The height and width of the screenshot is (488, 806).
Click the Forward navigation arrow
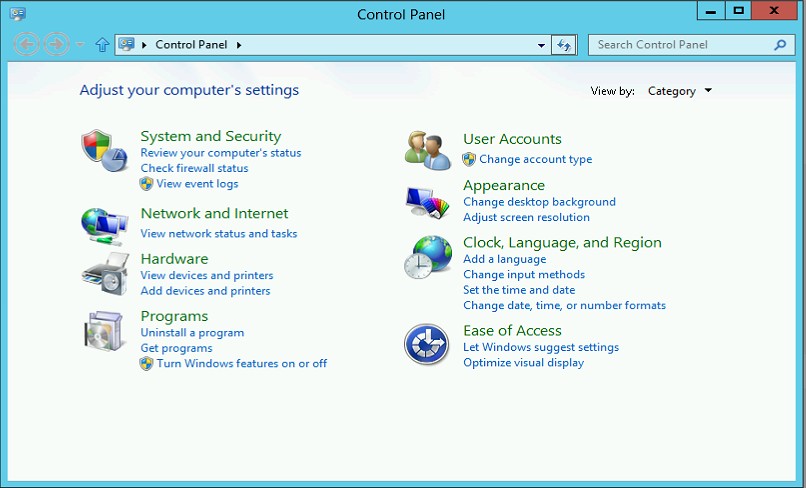point(57,45)
